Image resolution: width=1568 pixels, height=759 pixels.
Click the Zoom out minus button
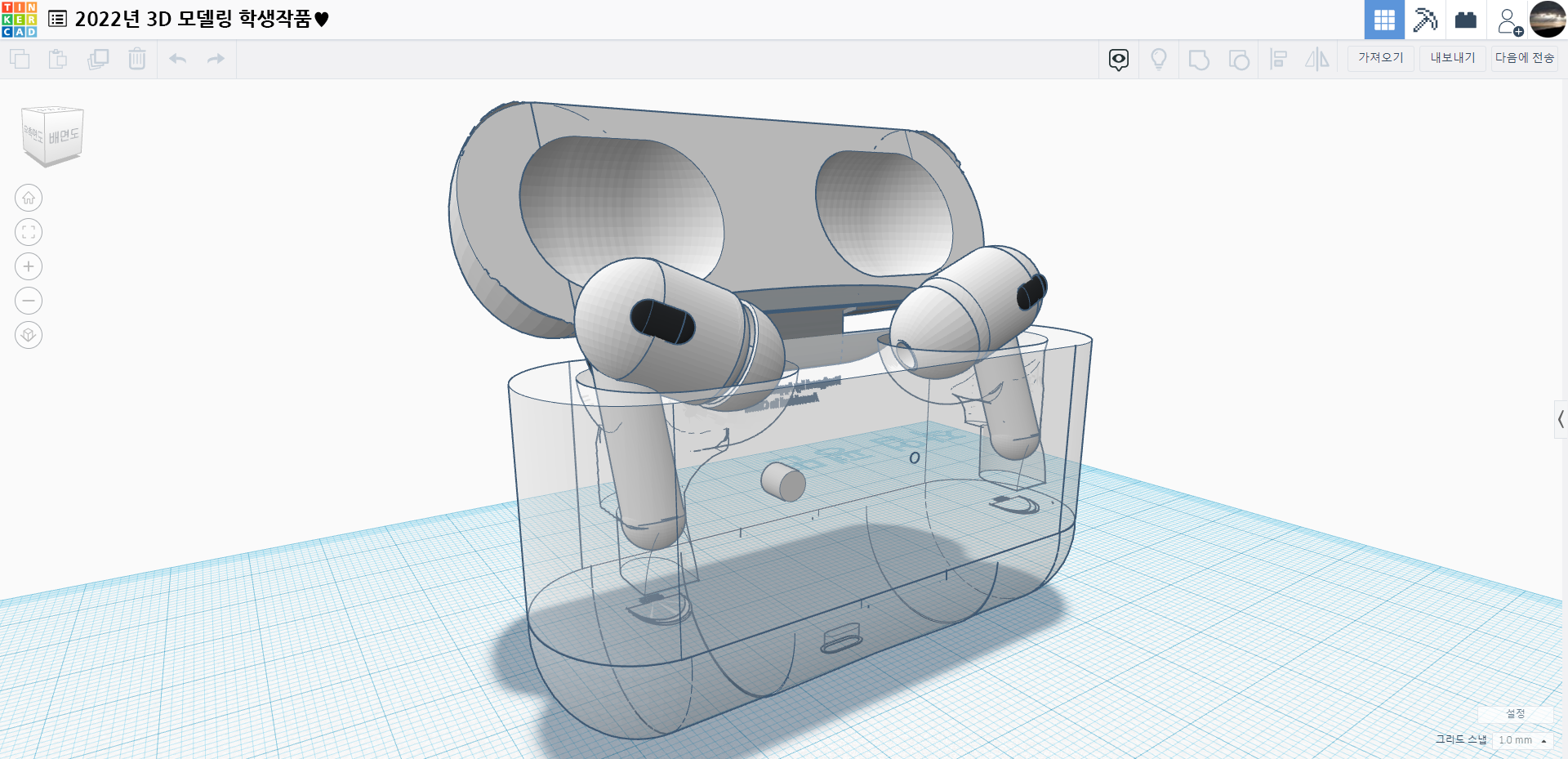[x=29, y=301]
